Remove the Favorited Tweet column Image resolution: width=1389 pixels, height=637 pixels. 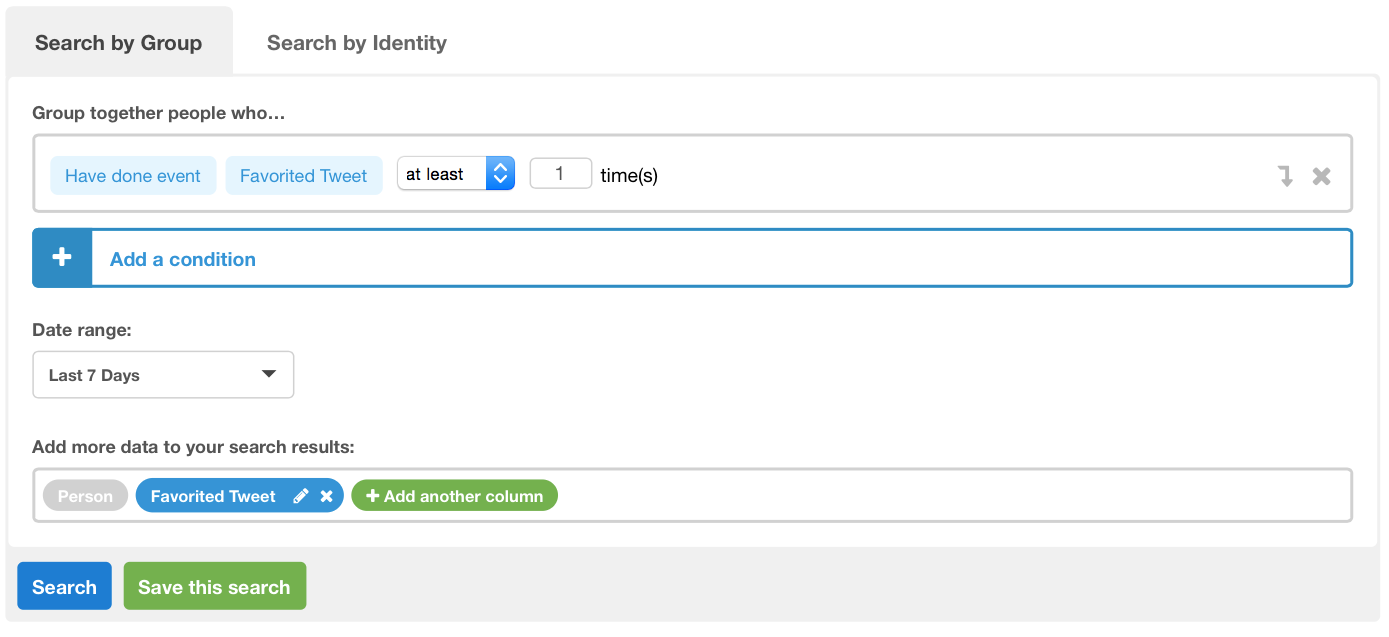point(326,496)
